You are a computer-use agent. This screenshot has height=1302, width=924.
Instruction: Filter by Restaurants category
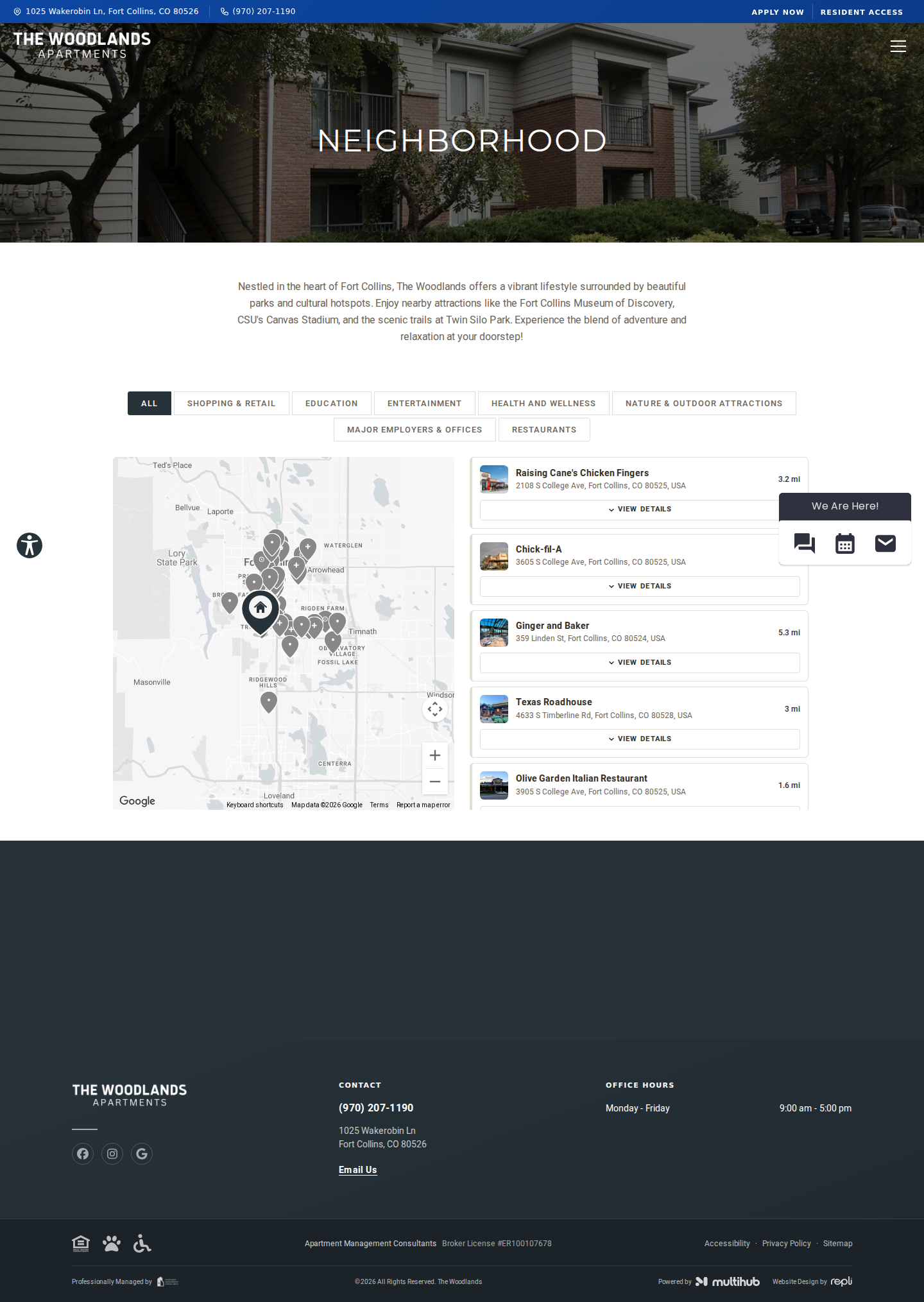pos(544,430)
